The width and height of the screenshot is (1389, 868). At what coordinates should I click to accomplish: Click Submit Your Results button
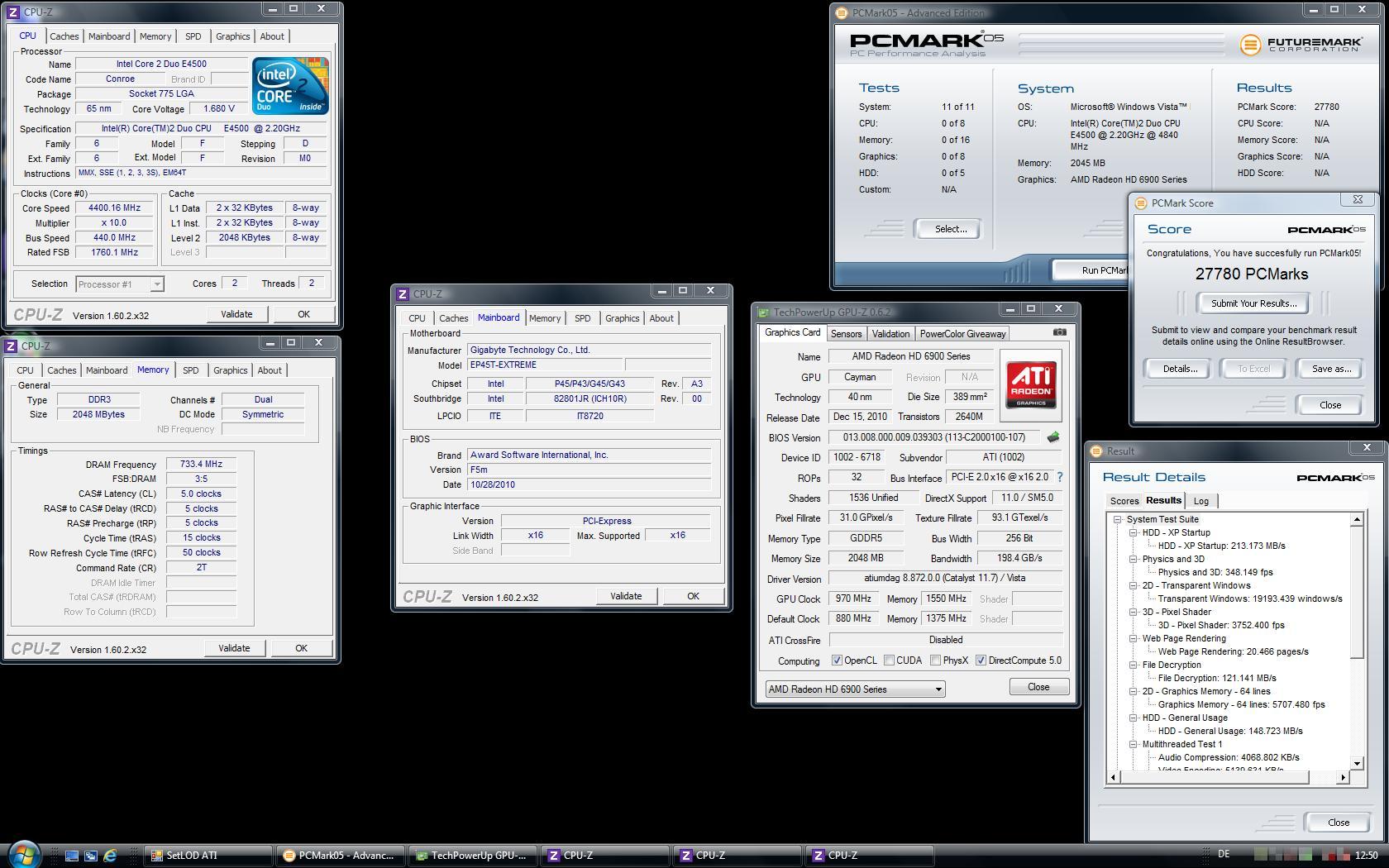click(x=1253, y=303)
